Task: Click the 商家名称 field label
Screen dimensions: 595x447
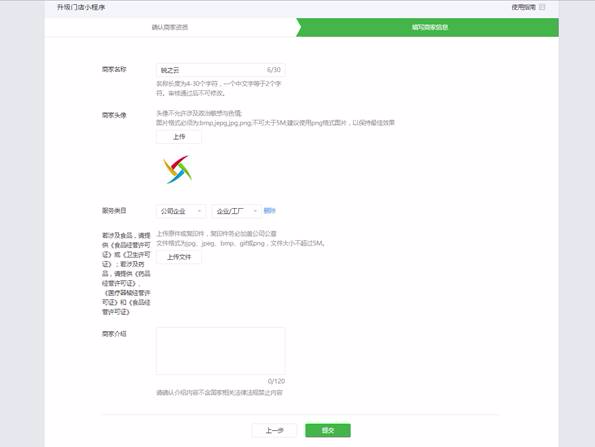Action: click(114, 69)
